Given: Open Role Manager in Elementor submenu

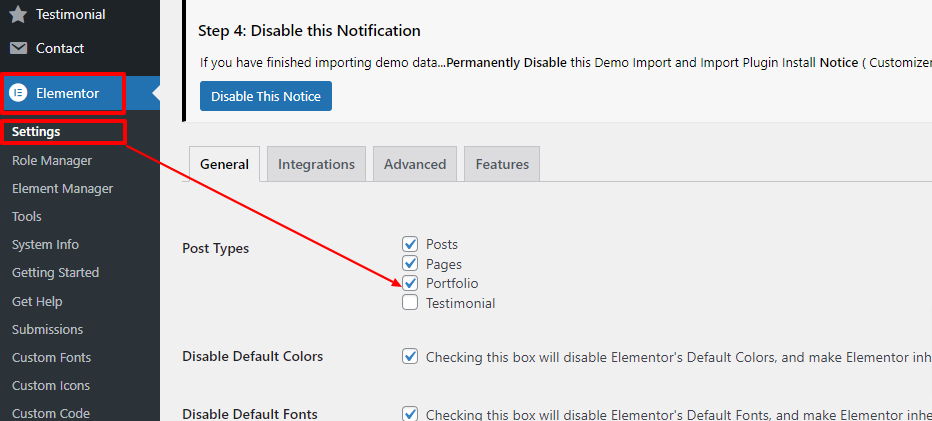Looking at the screenshot, I should (x=52, y=160).
